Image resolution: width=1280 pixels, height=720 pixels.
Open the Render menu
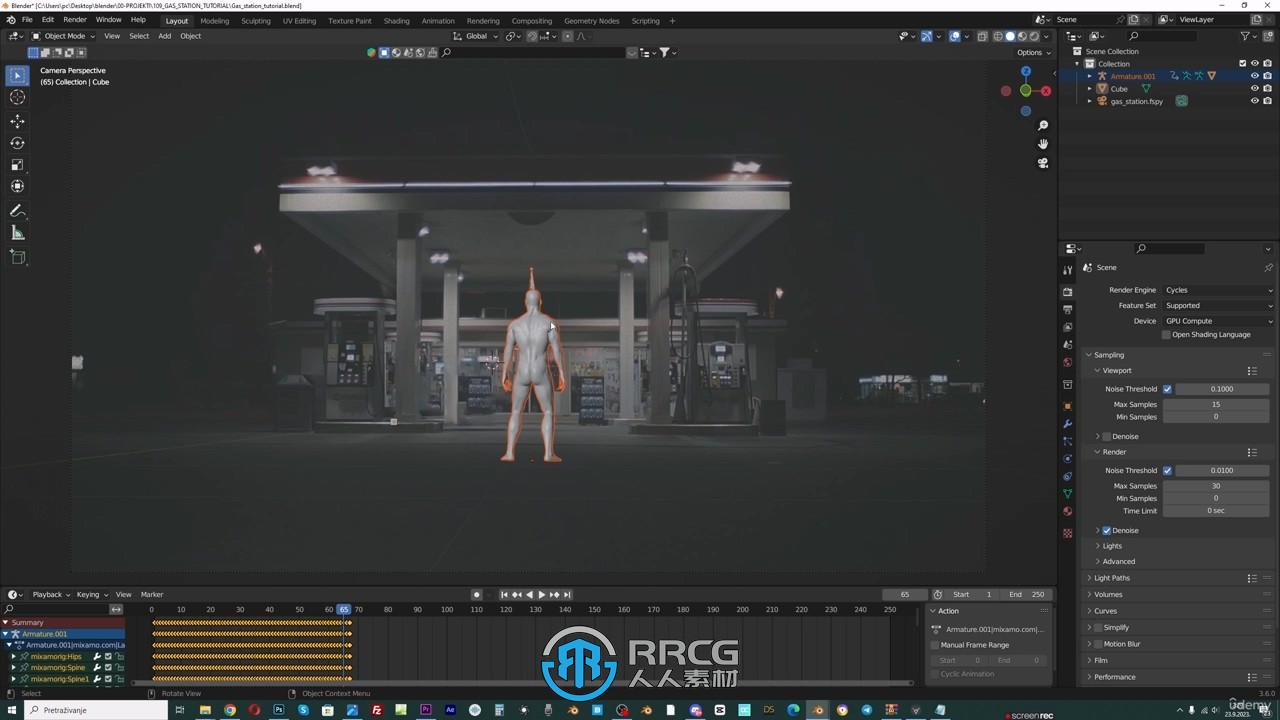pos(75,20)
